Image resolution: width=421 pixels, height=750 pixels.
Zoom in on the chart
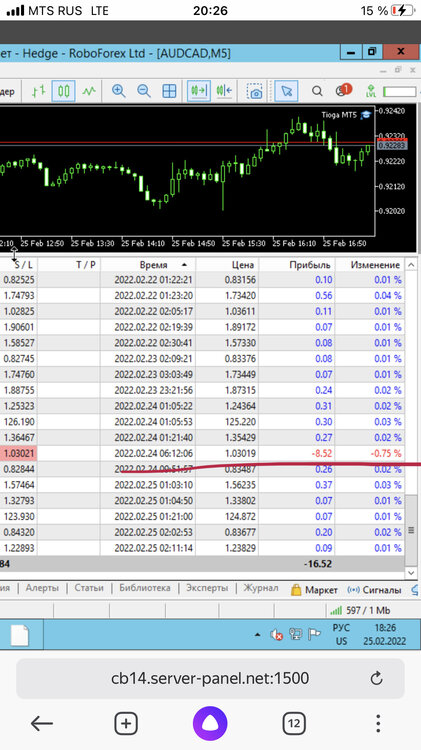pos(118,90)
